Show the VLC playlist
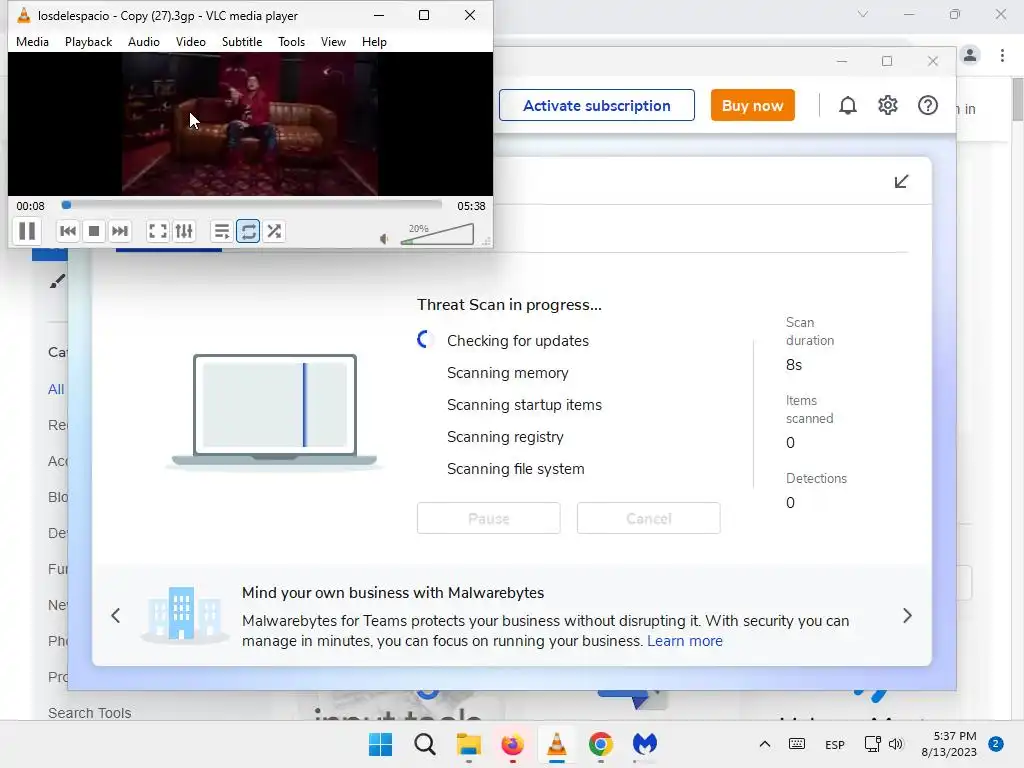This screenshot has width=1024, height=768. 221,231
